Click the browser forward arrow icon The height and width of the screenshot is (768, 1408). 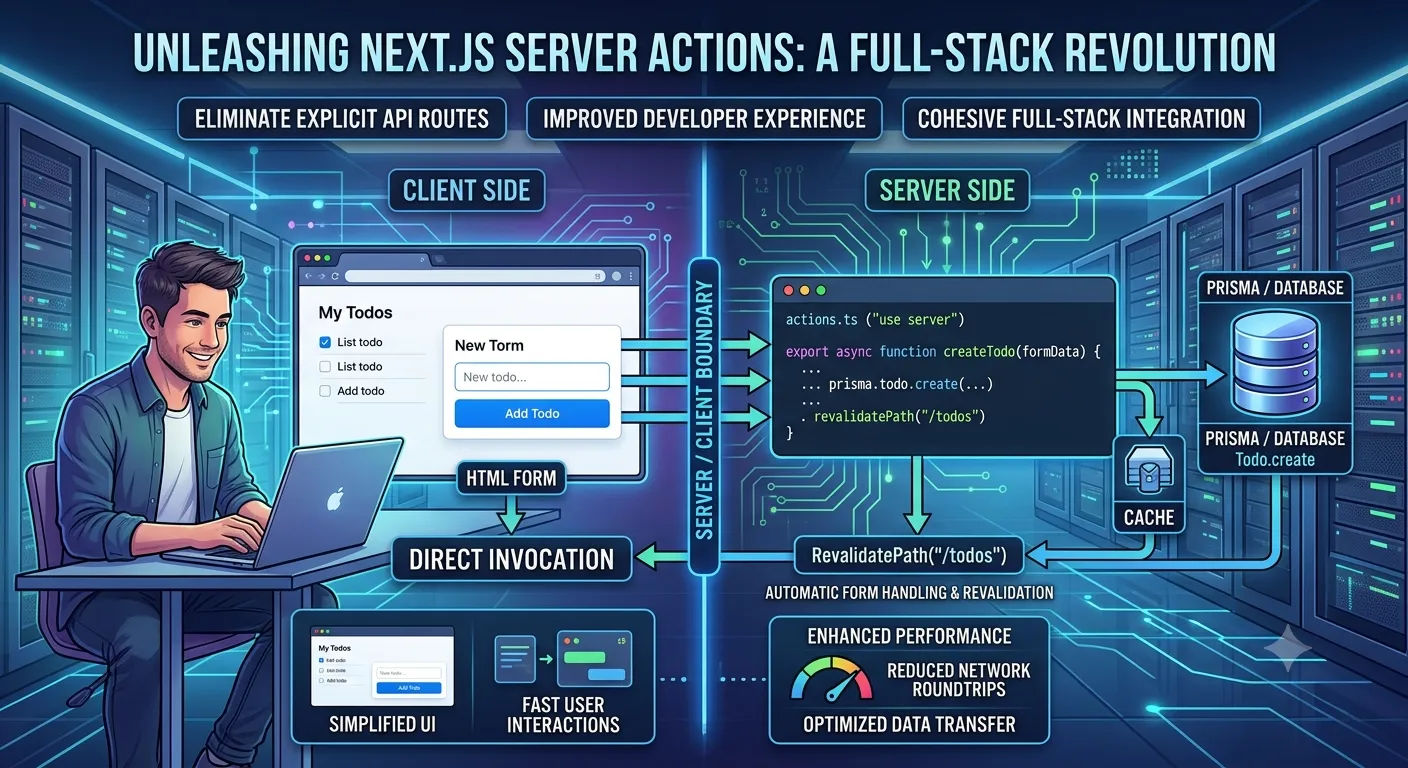[x=321, y=276]
